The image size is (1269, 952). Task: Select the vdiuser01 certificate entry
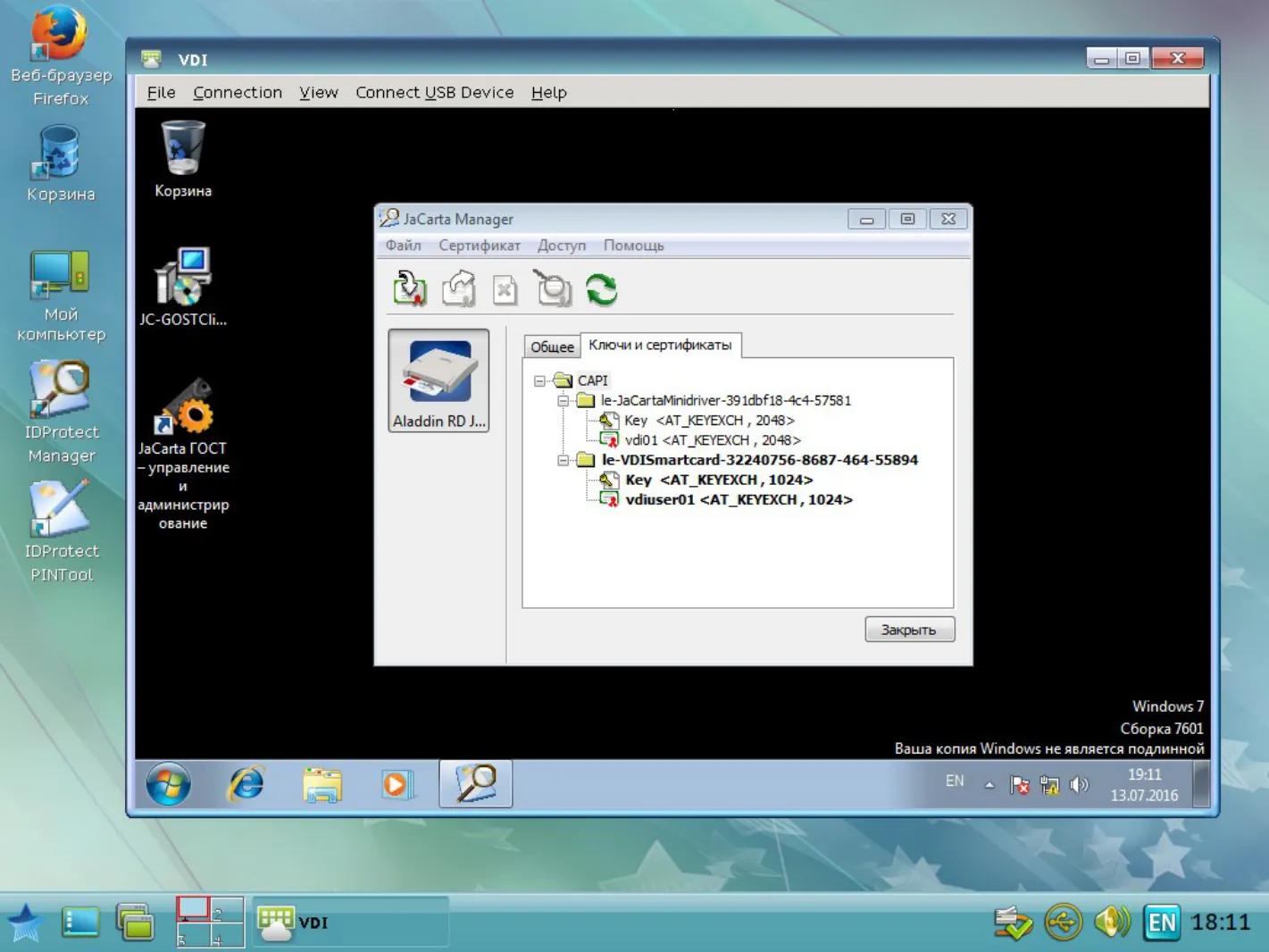coord(727,499)
